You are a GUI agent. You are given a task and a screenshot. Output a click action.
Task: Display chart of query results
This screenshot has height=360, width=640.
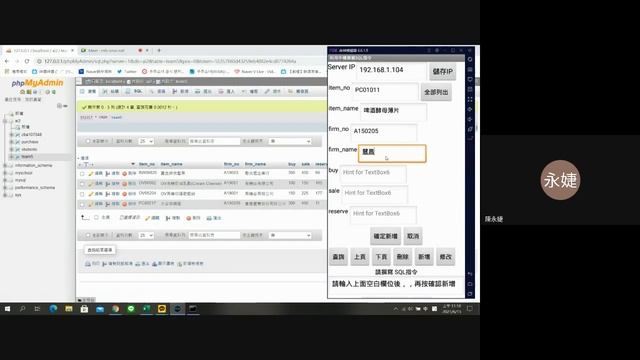163,264
